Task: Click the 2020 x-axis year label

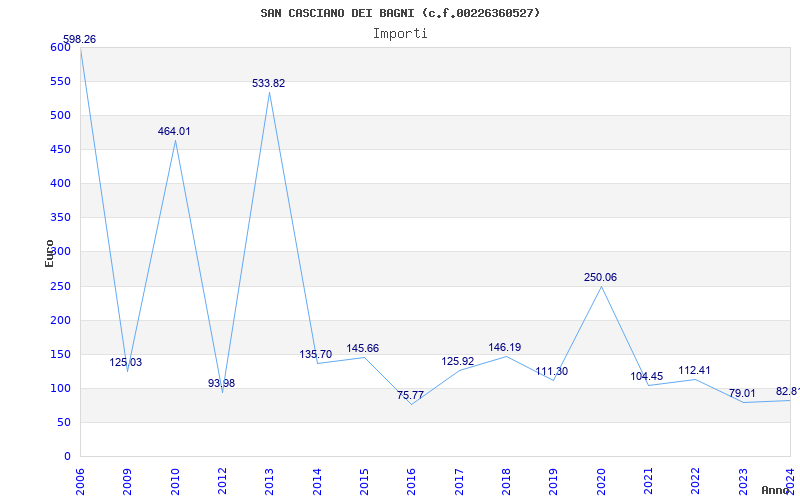Action: tap(601, 482)
